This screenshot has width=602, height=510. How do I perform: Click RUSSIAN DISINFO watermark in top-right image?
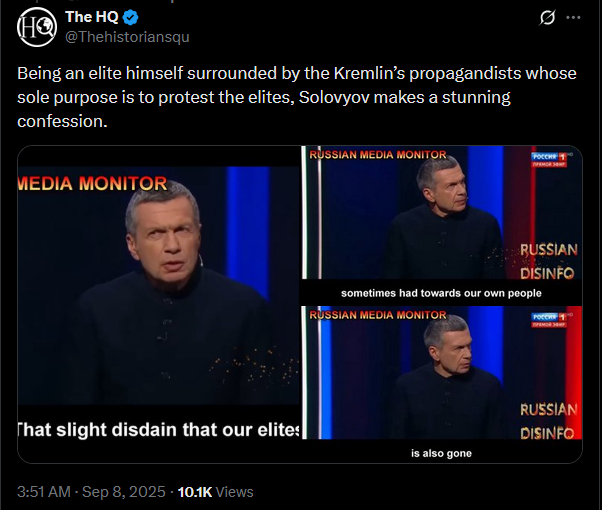[x=549, y=260]
